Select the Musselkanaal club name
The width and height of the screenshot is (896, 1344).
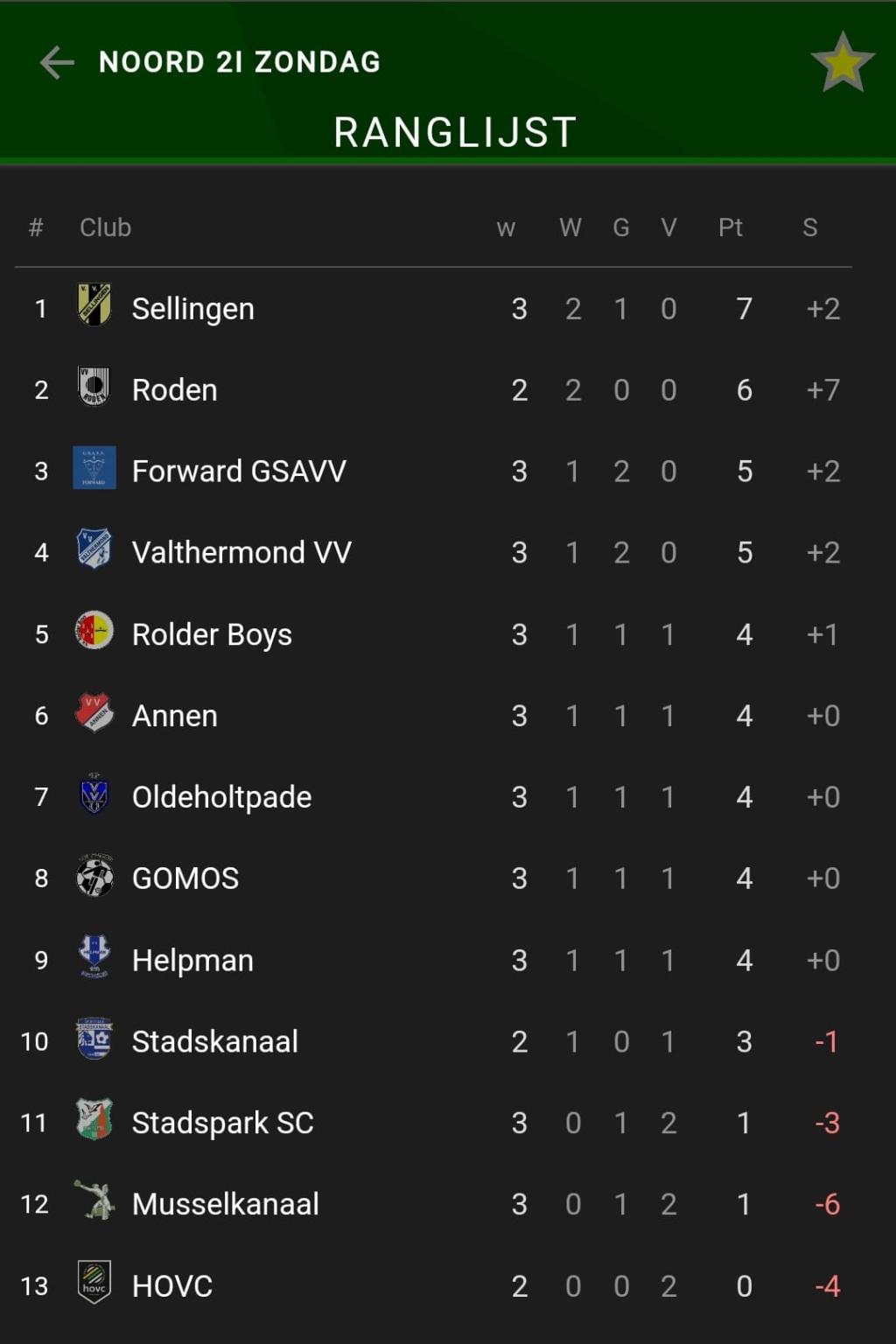[x=226, y=1204]
